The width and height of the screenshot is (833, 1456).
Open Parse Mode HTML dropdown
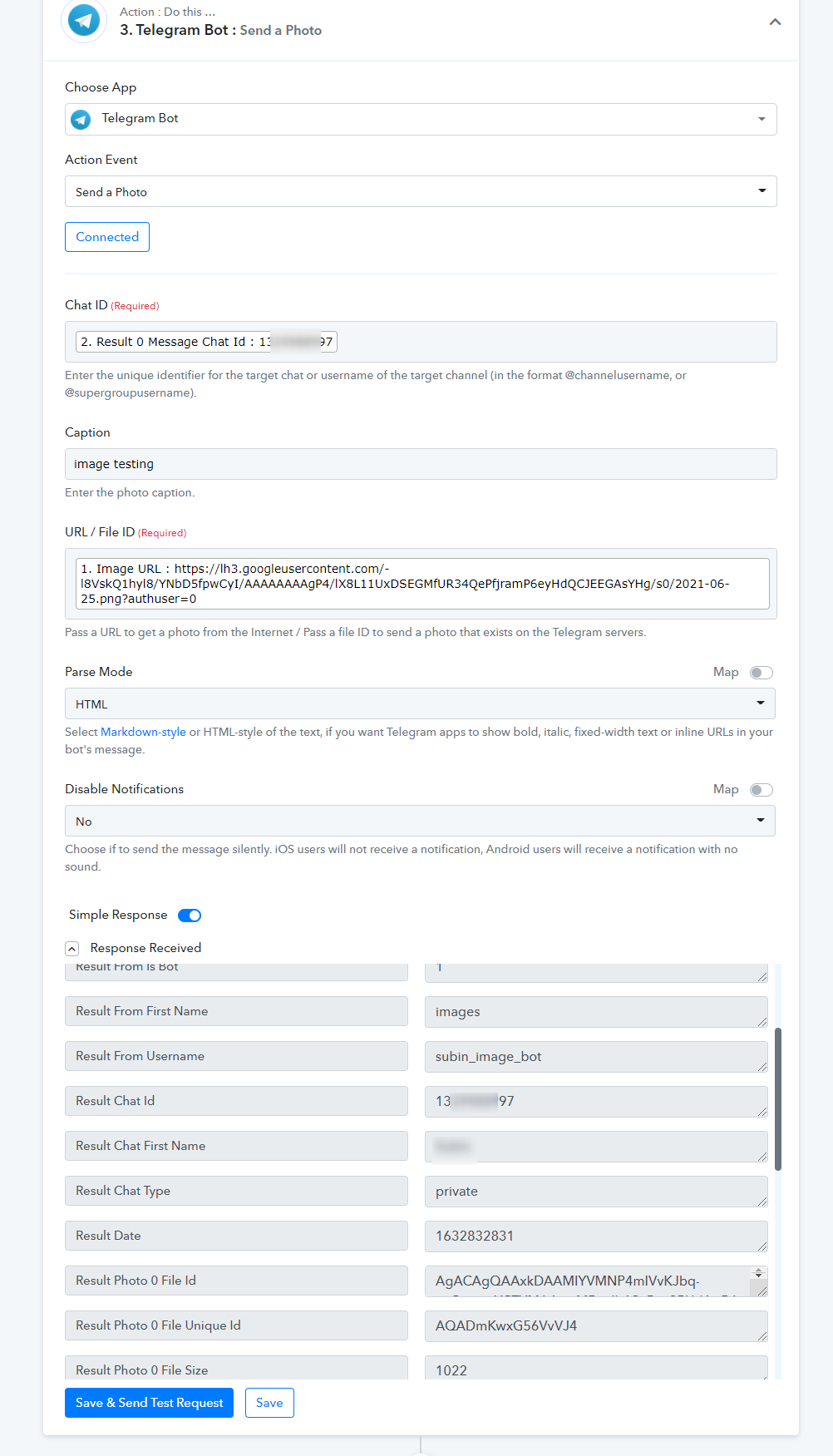coord(420,703)
